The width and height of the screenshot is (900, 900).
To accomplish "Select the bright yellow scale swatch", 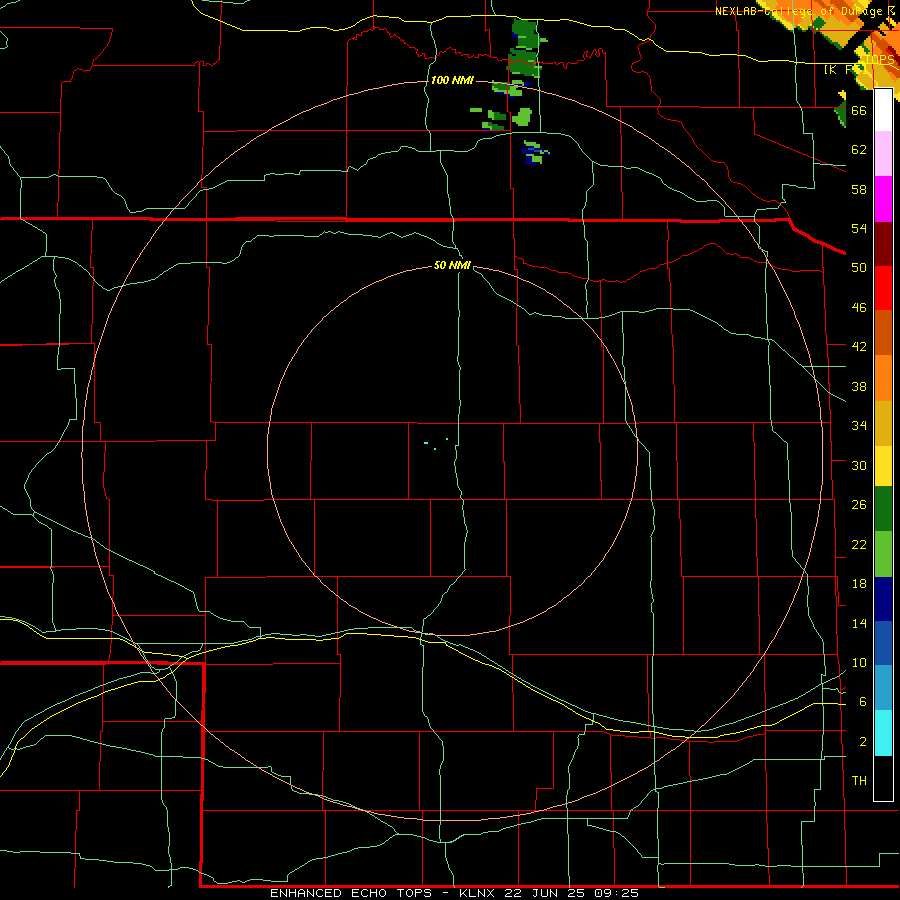I will (x=883, y=466).
